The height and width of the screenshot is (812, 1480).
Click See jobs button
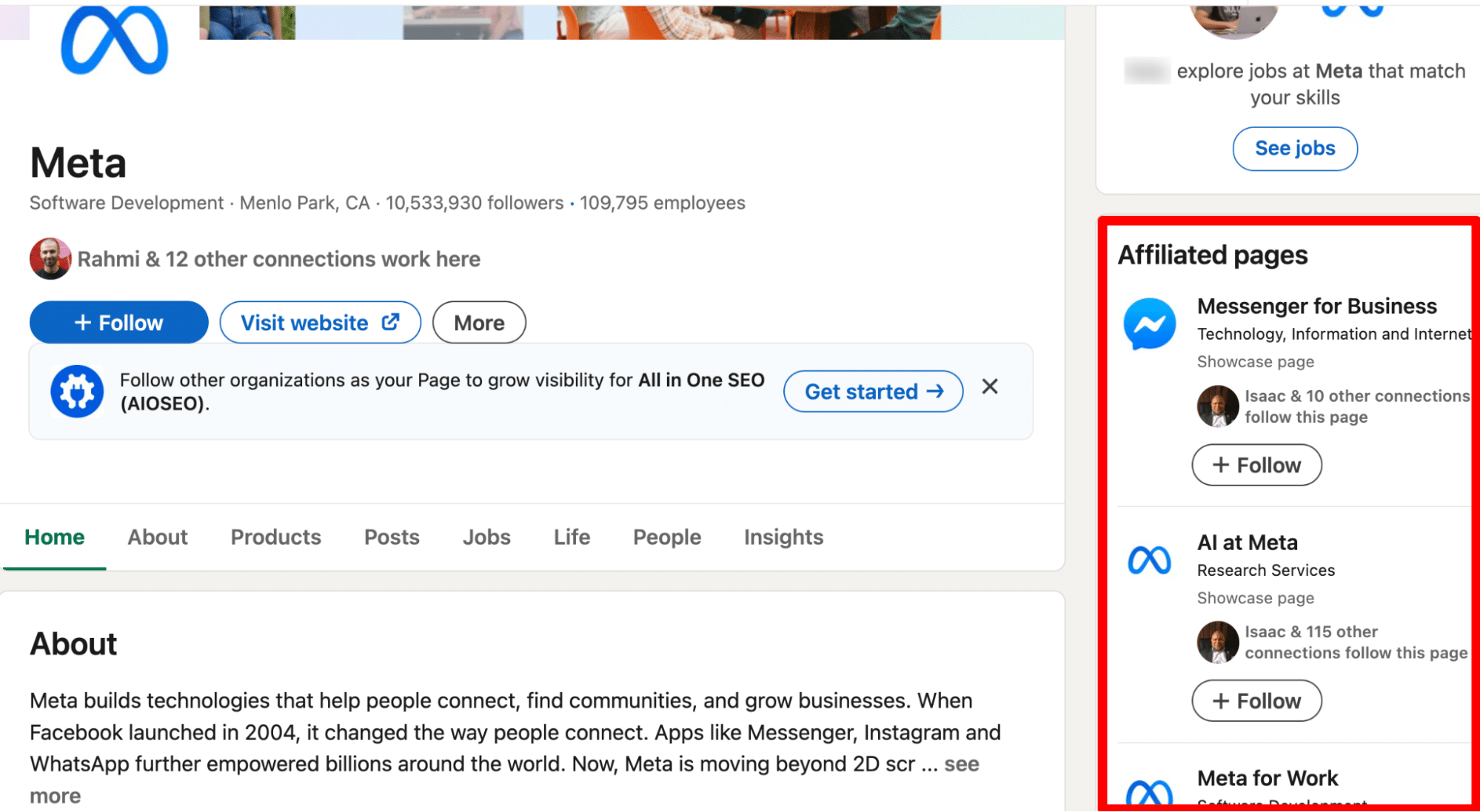pos(1295,149)
